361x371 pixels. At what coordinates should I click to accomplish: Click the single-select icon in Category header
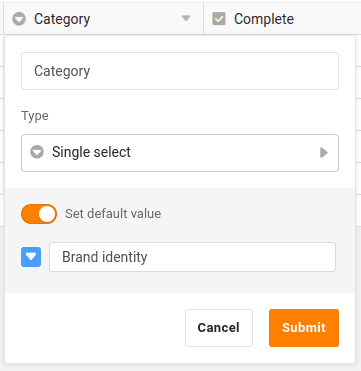click(x=19, y=19)
